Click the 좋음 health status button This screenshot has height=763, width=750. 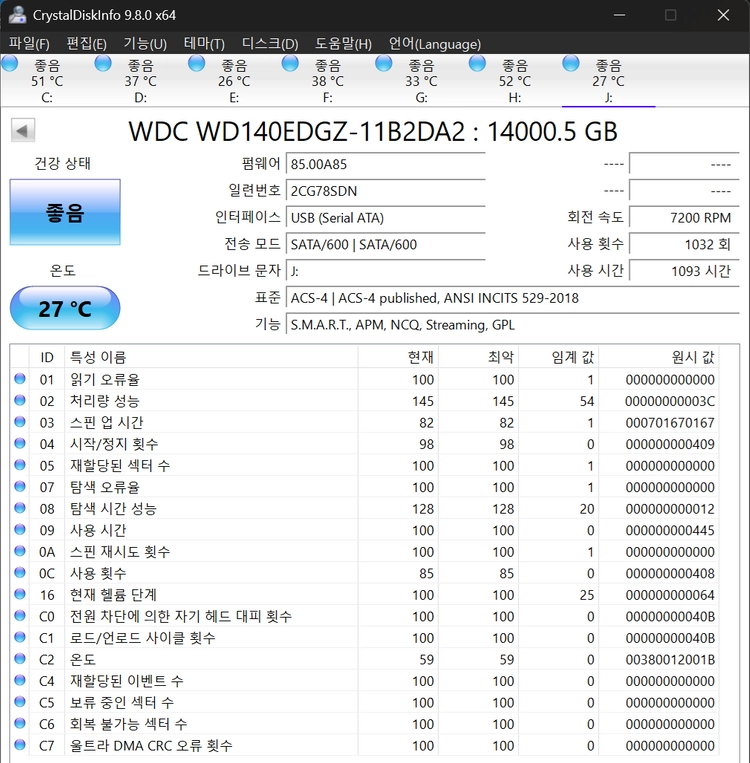click(65, 212)
